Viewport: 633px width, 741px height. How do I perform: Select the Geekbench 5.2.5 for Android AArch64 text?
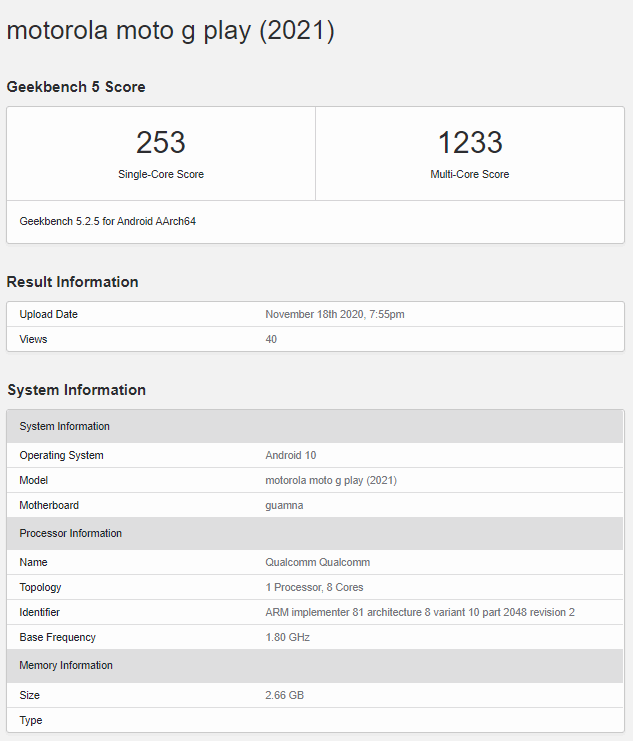[107, 221]
